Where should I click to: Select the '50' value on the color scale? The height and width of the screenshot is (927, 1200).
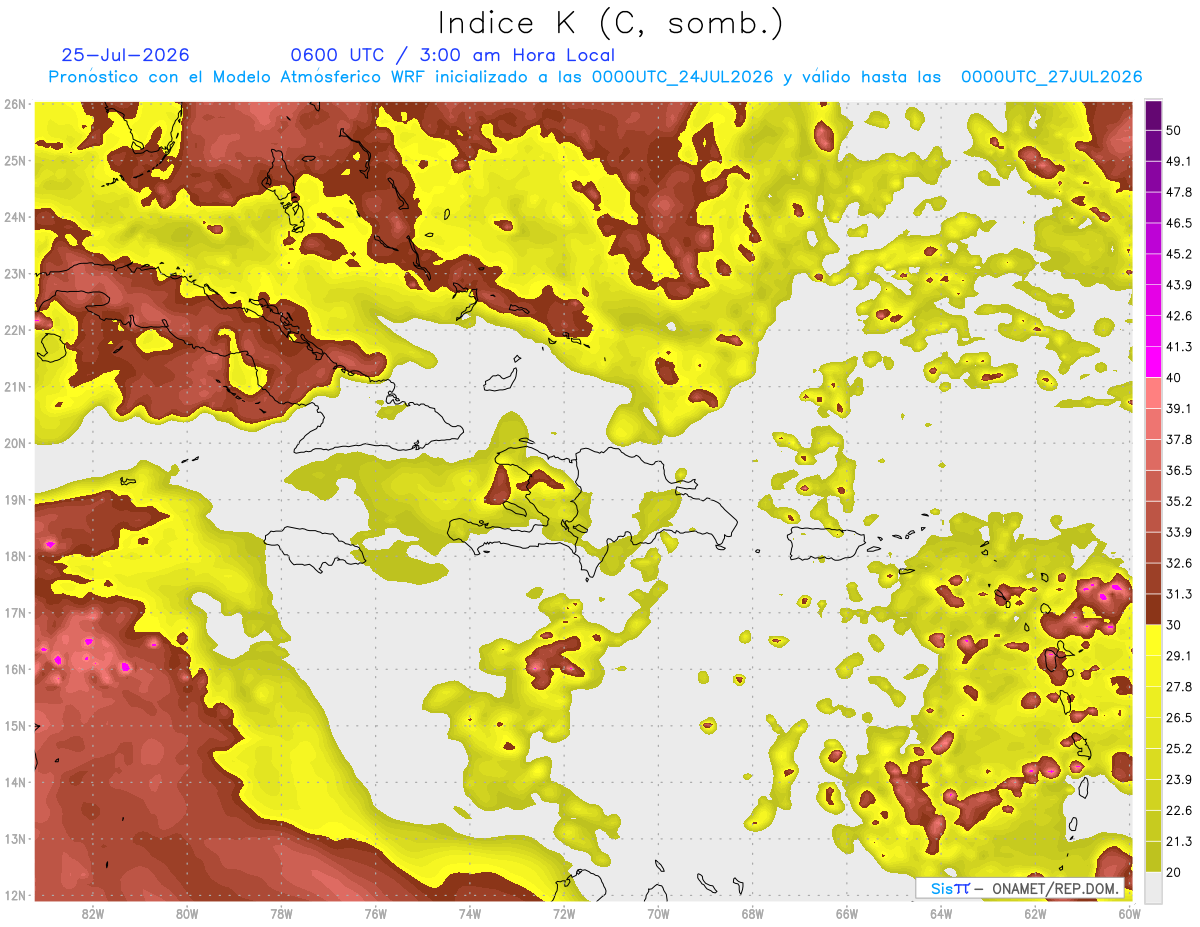pos(1175,131)
